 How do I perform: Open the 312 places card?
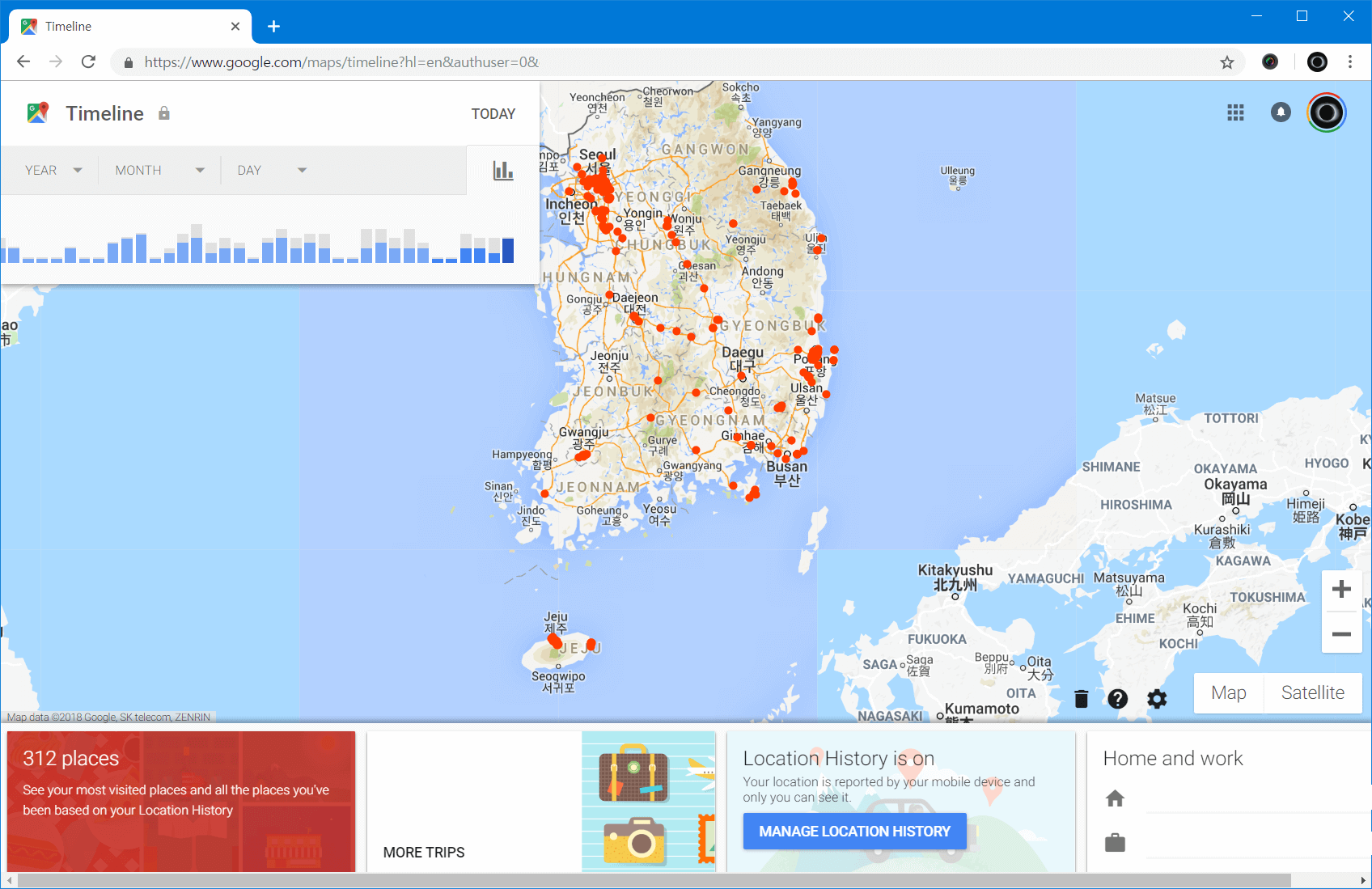click(x=181, y=801)
